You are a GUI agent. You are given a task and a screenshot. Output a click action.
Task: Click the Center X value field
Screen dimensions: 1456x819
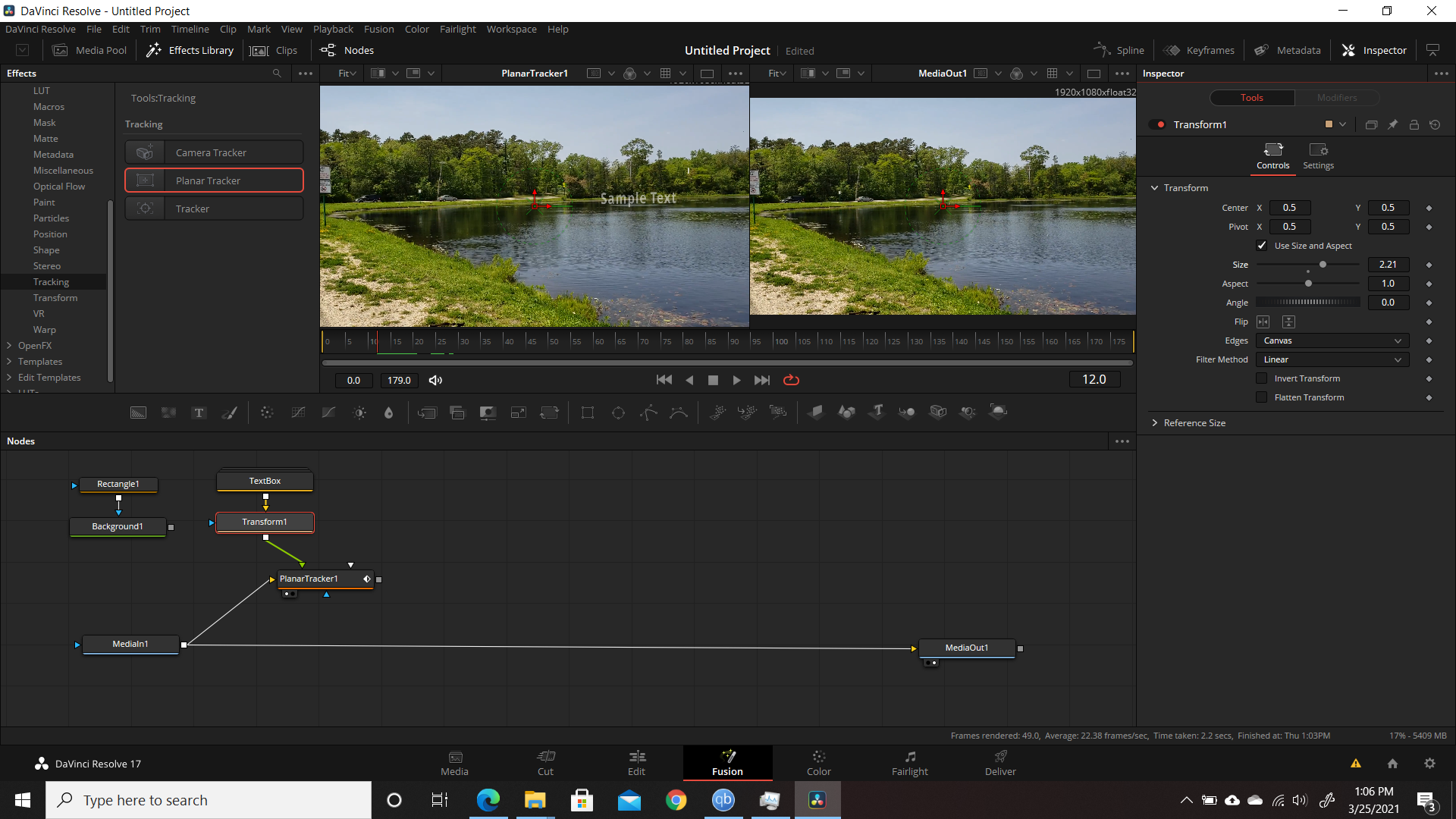[1289, 208]
